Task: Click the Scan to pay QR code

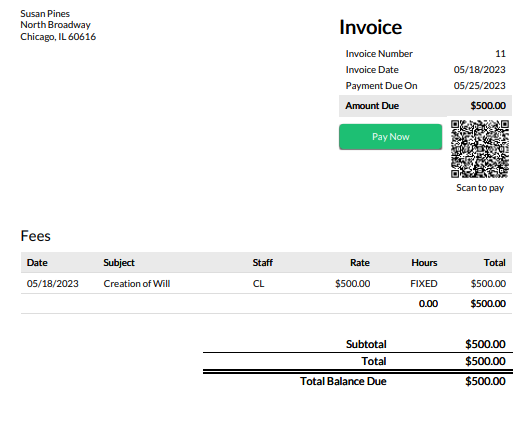Action: click(480, 149)
